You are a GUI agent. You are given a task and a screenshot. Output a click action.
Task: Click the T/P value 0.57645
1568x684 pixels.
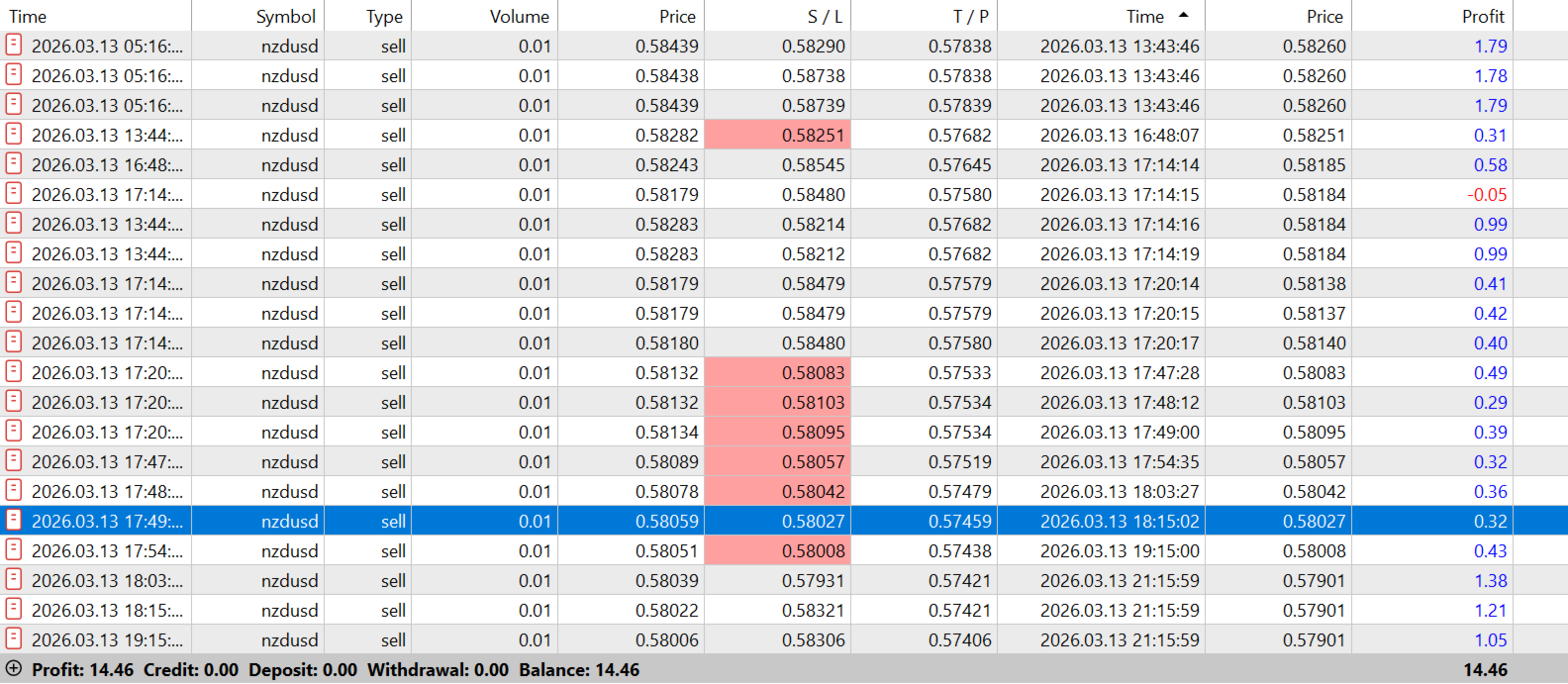(x=960, y=164)
